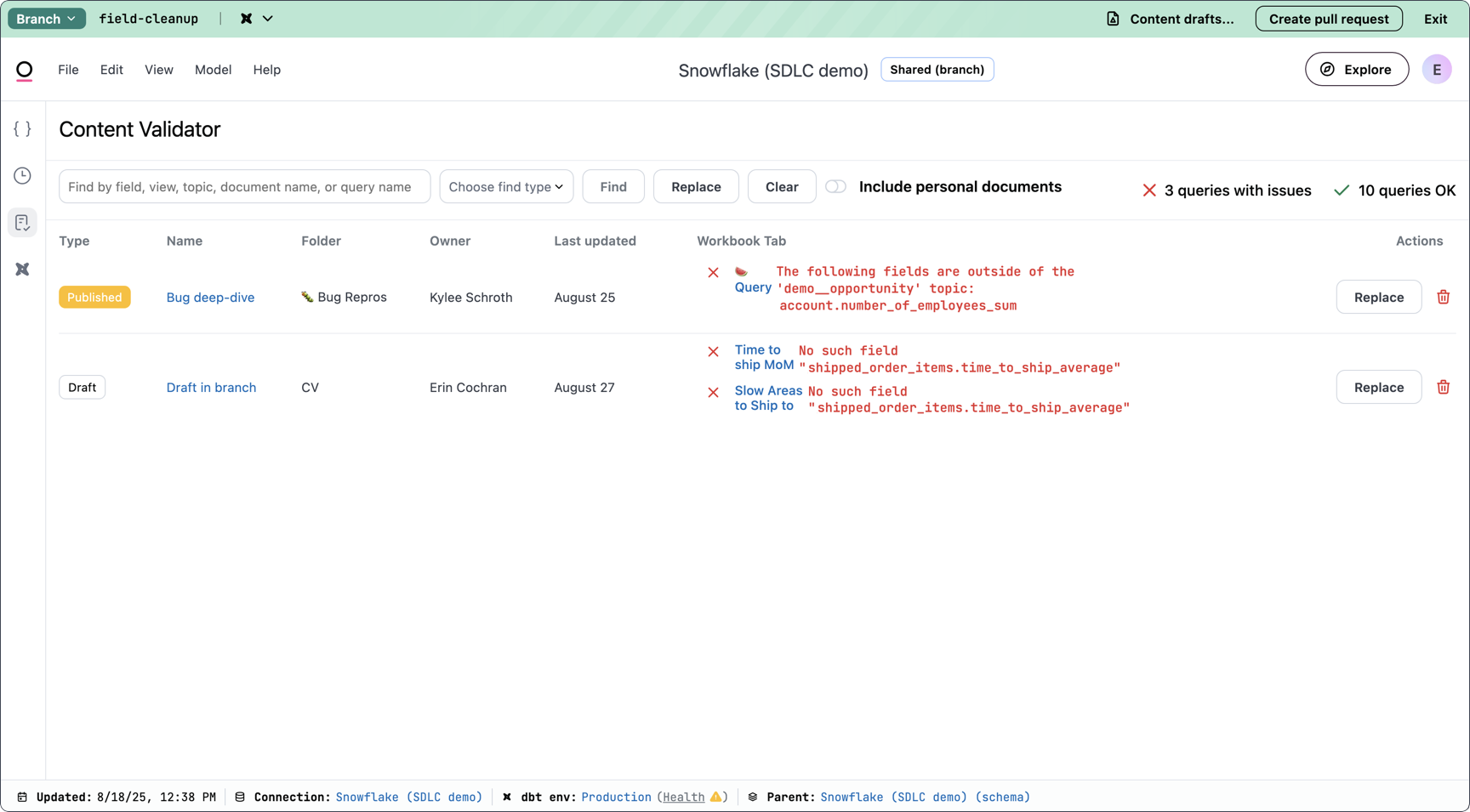Click the Published status pill on Bug deep-dive
This screenshot has width=1470, height=812.
pyautogui.click(x=94, y=297)
